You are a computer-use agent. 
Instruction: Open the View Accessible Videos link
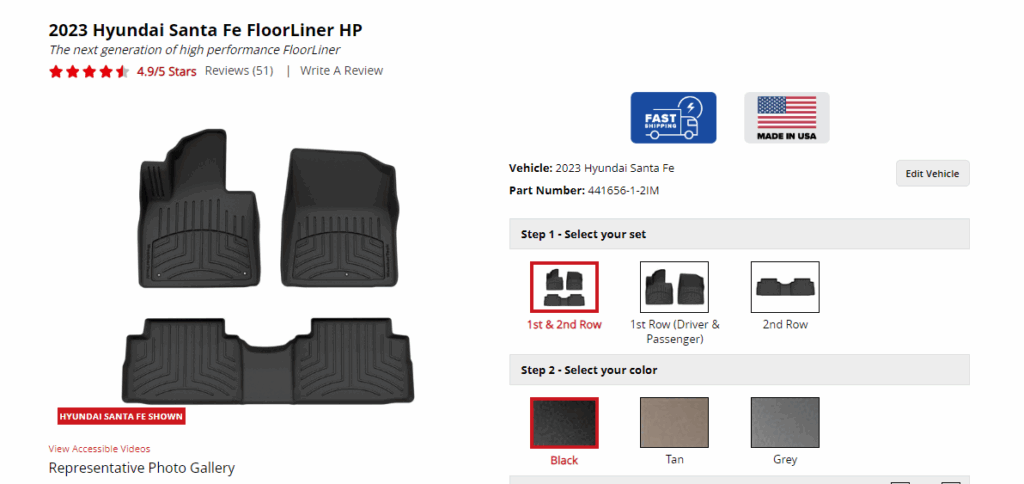[x=99, y=449]
